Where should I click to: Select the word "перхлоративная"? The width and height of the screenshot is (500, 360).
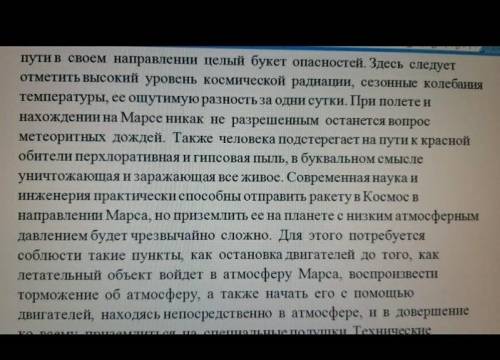128,157
